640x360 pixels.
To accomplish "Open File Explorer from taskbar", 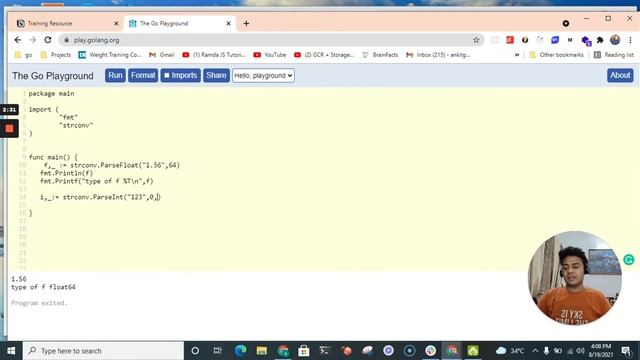I will tap(262, 351).
